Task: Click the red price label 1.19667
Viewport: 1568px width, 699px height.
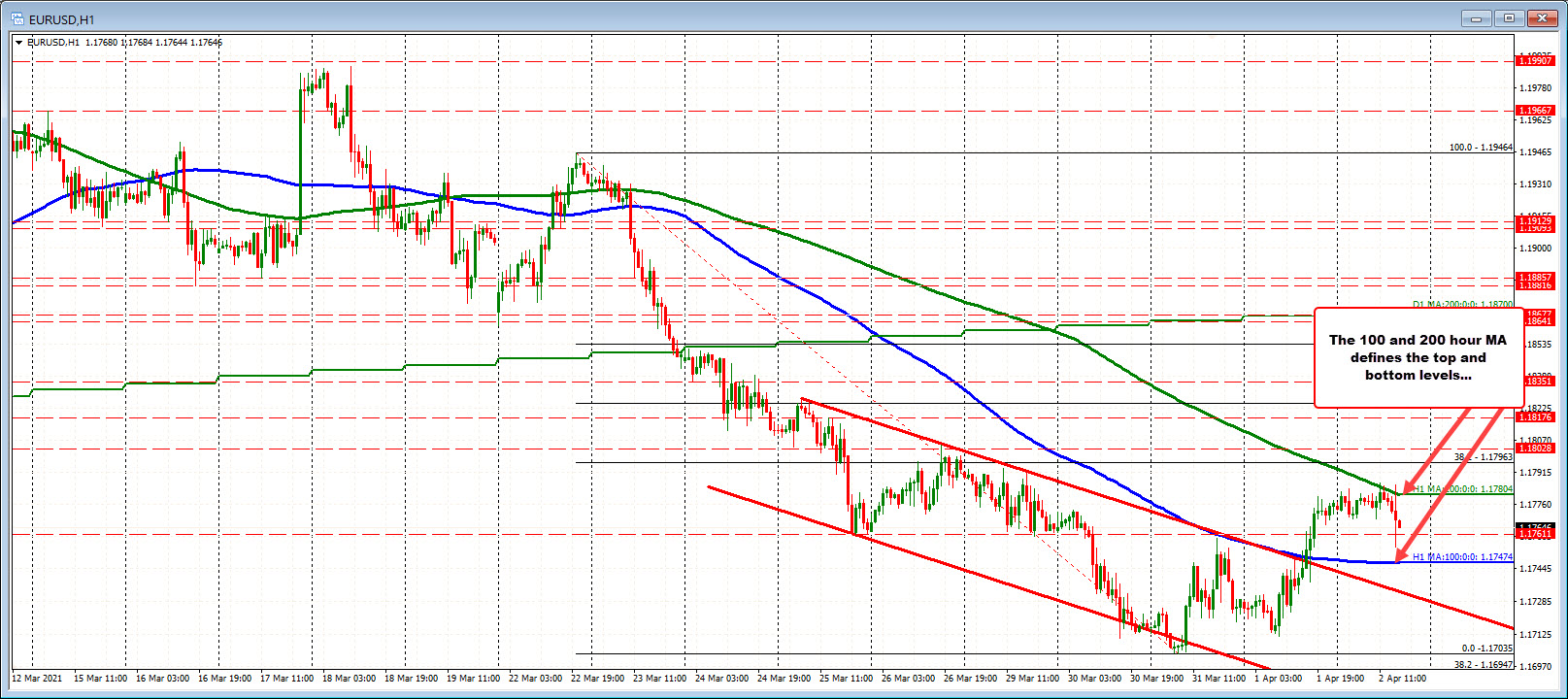Action: coord(1535,111)
